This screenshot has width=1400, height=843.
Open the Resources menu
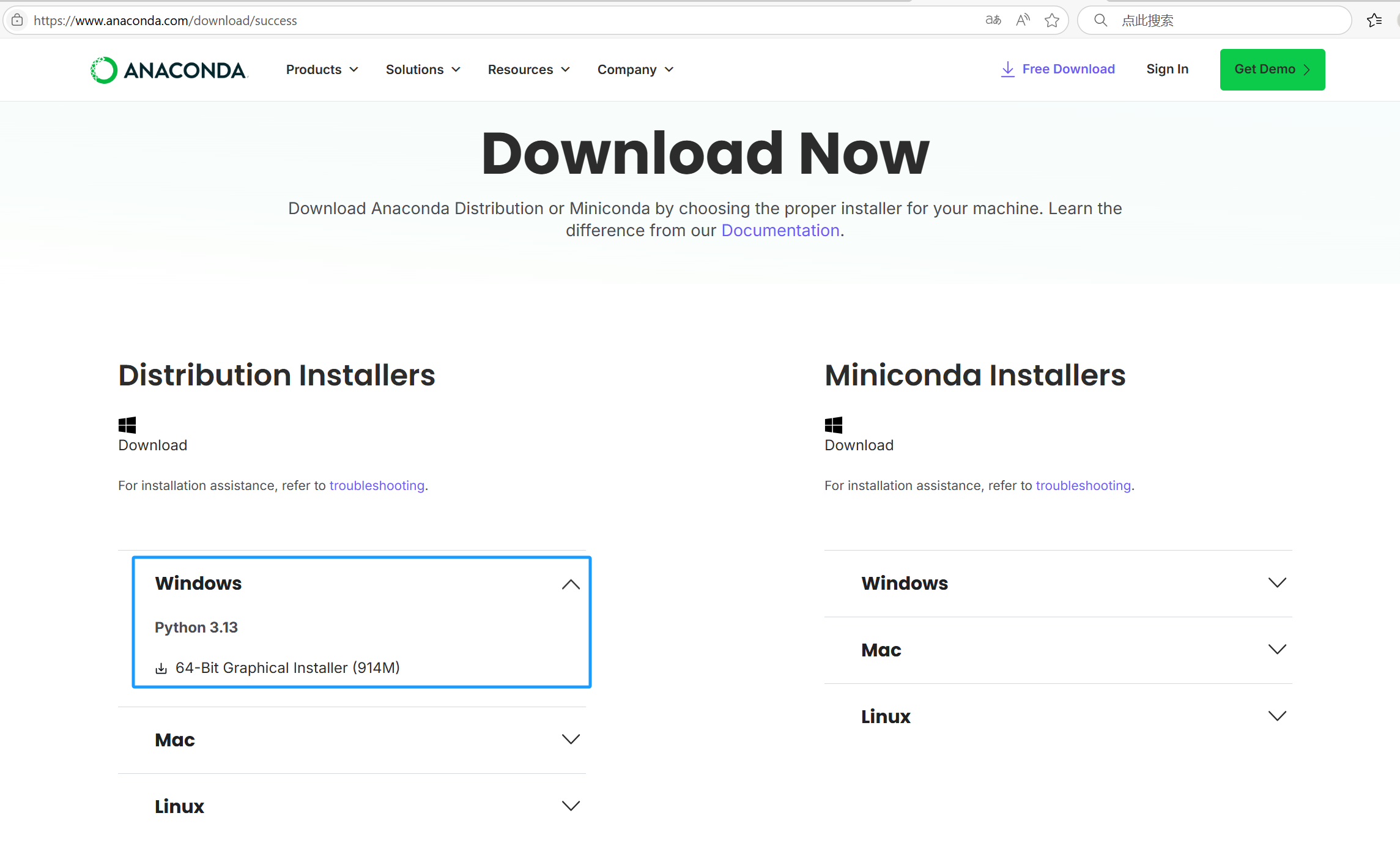(x=528, y=70)
